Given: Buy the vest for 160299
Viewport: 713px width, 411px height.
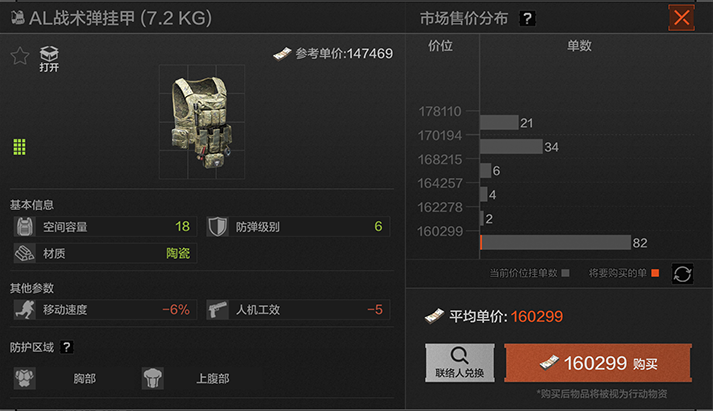Looking at the screenshot, I should tap(598, 363).
